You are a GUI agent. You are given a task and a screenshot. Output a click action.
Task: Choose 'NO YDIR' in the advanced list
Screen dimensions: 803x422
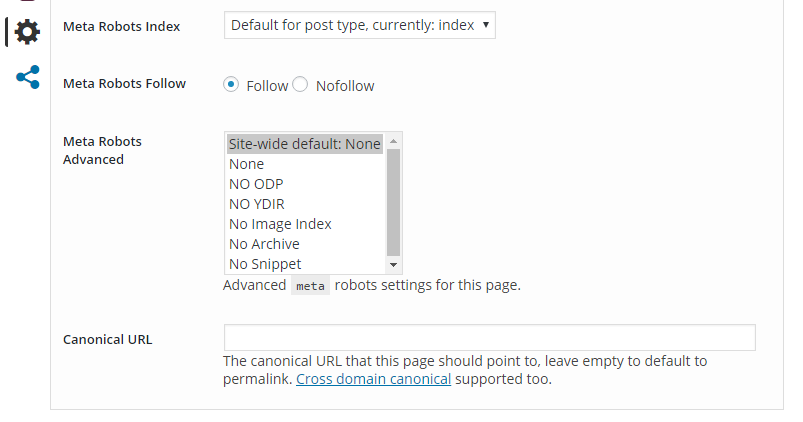(305, 204)
